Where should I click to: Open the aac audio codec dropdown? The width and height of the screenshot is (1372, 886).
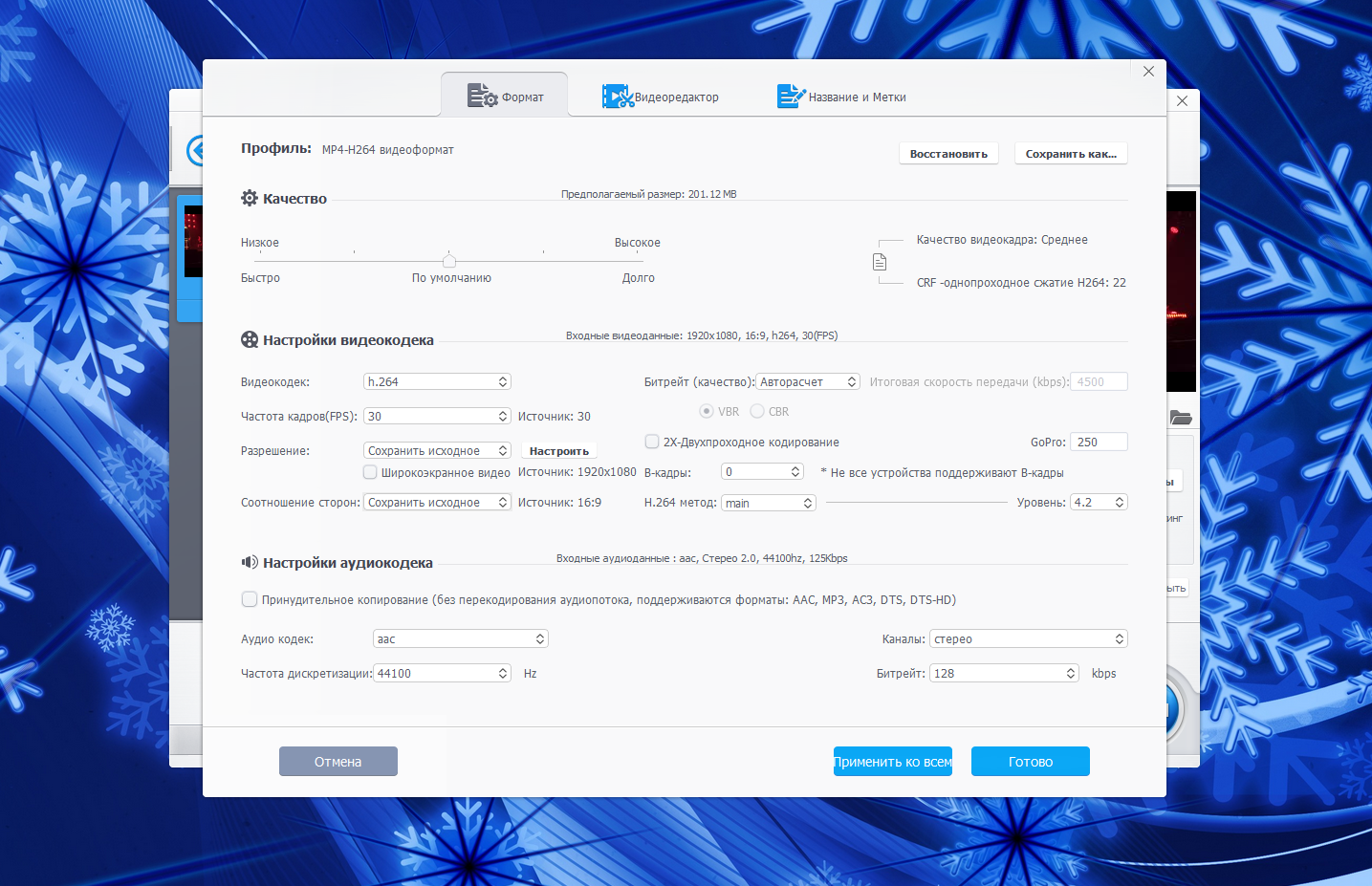pos(460,638)
